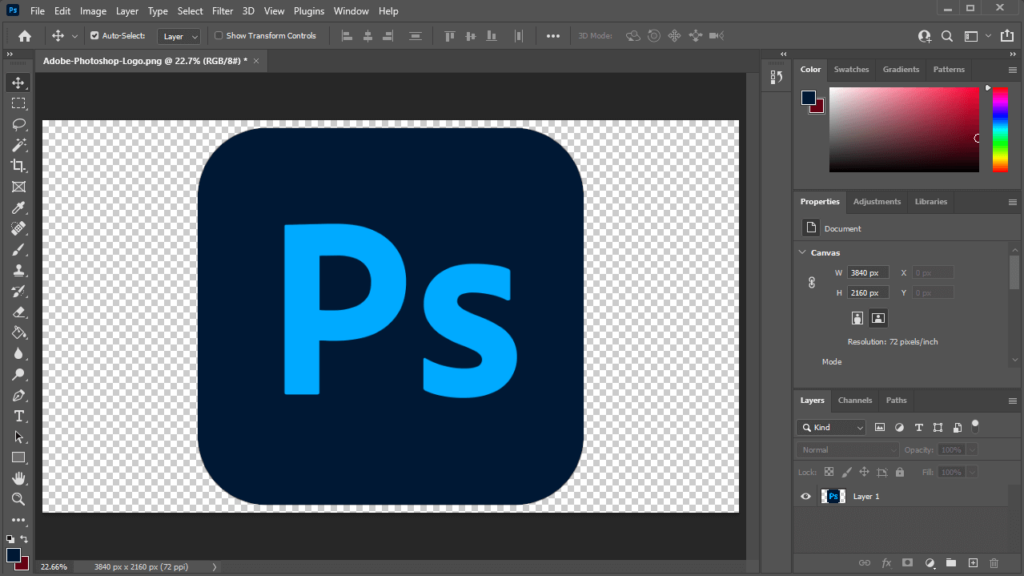The image size is (1024, 576).
Task: Hide Layer 1 using its eye icon
Action: click(x=805, y=496)
